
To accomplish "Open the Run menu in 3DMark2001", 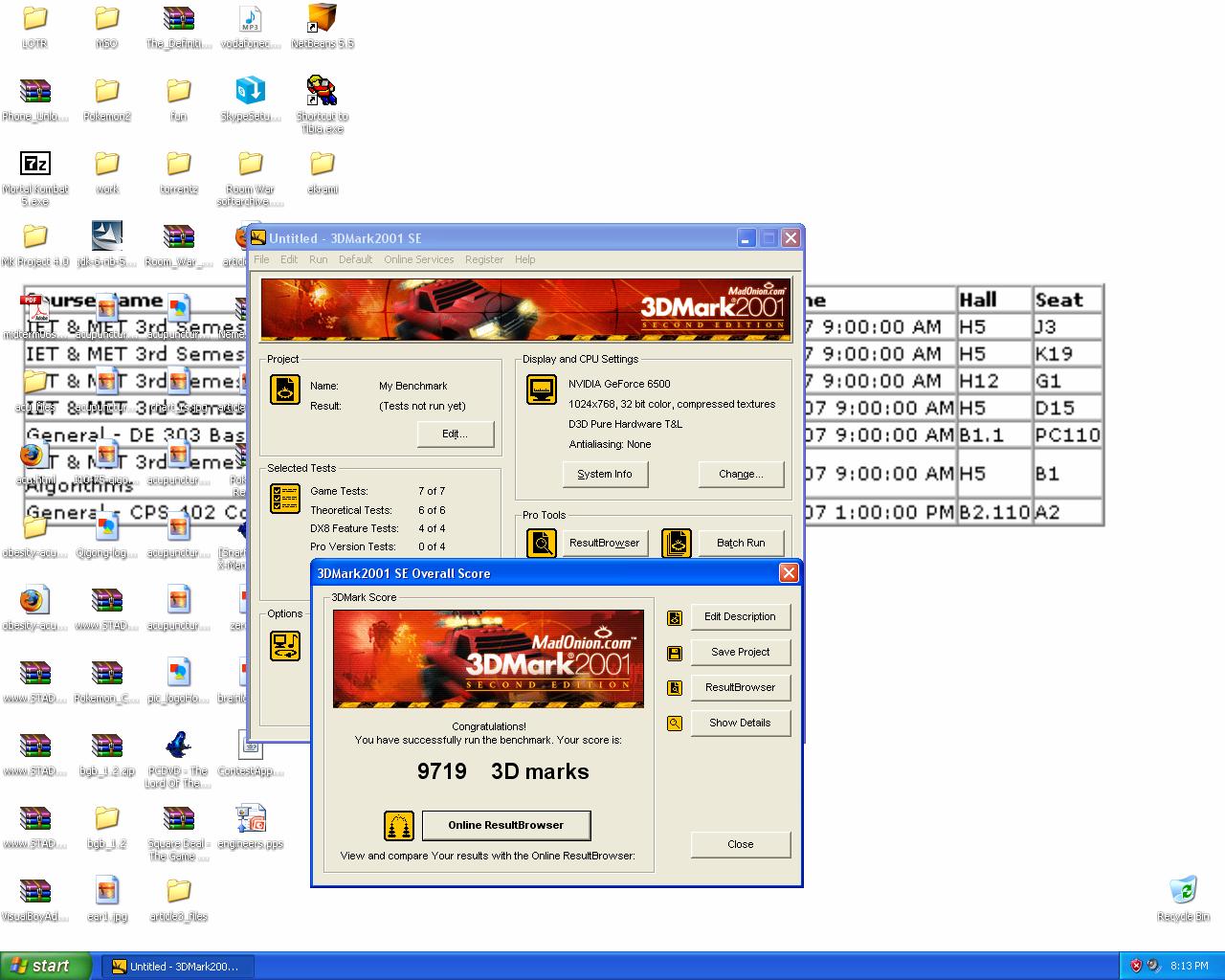I will point(319,259).
